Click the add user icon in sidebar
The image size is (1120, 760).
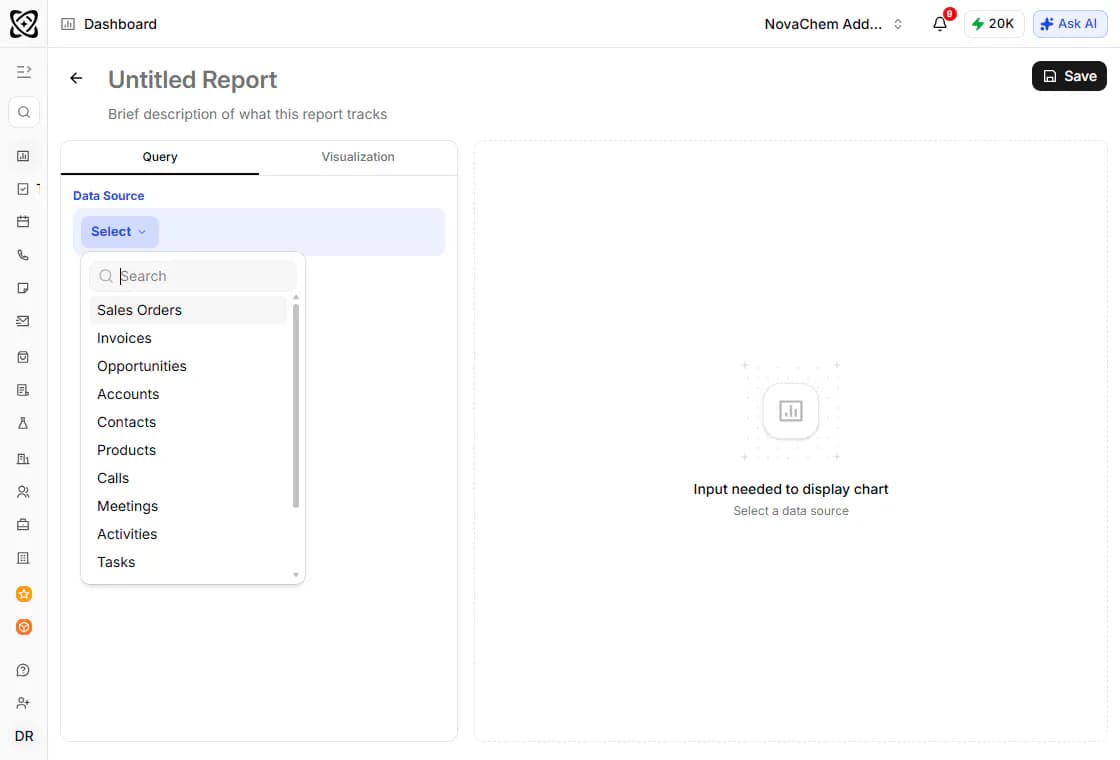point(24,703)
